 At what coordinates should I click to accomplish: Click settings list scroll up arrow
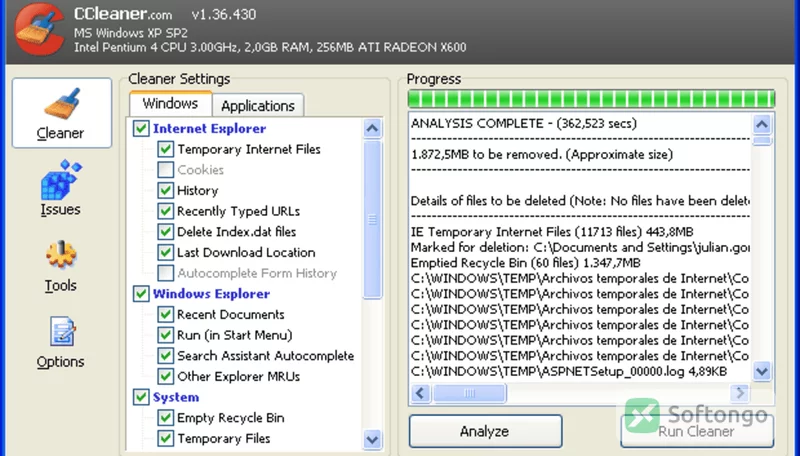coord(372,128)
